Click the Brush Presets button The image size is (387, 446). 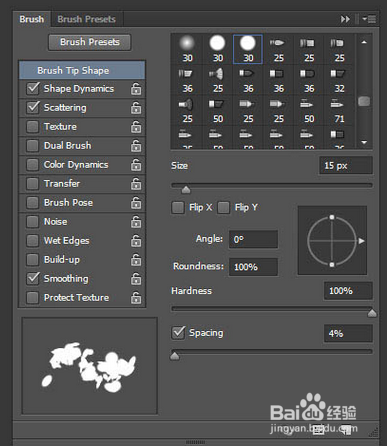90,42
